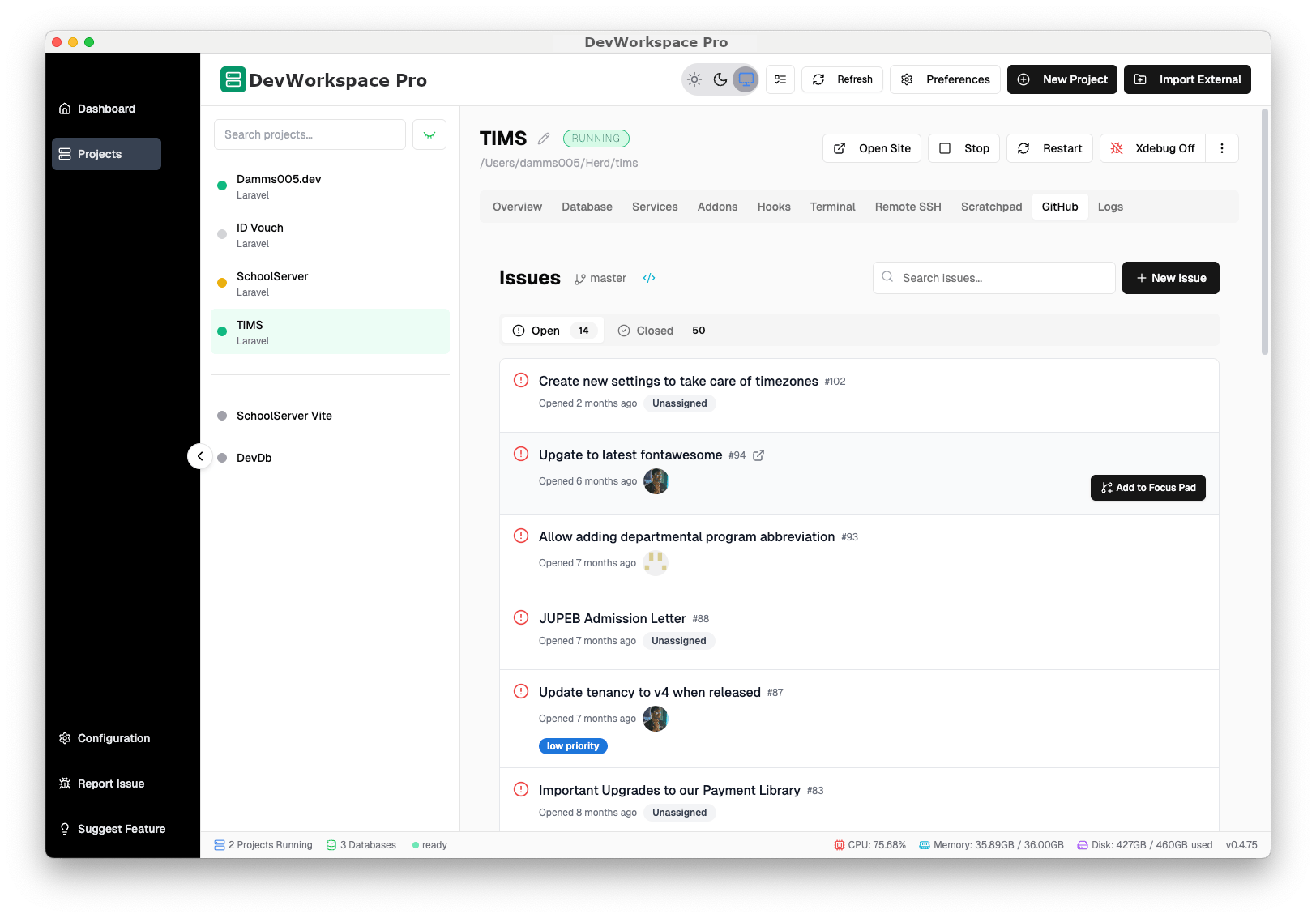The width and height of the screenshot is (1316, 918).
Task: Click the git branch icon next to Issues
Action: tap(580, 278)
